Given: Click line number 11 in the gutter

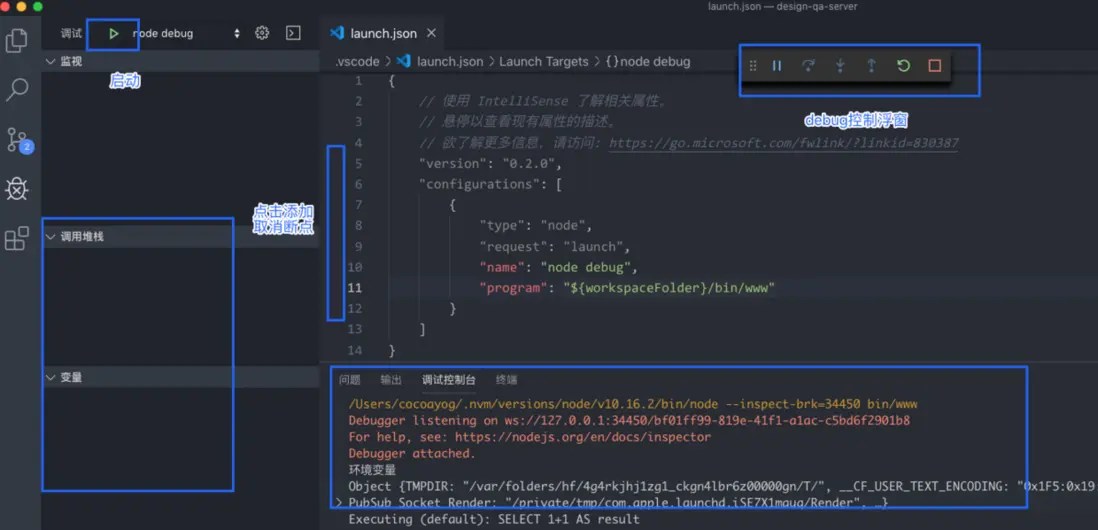Looking at the screenshot, I should tap(355, 288).
